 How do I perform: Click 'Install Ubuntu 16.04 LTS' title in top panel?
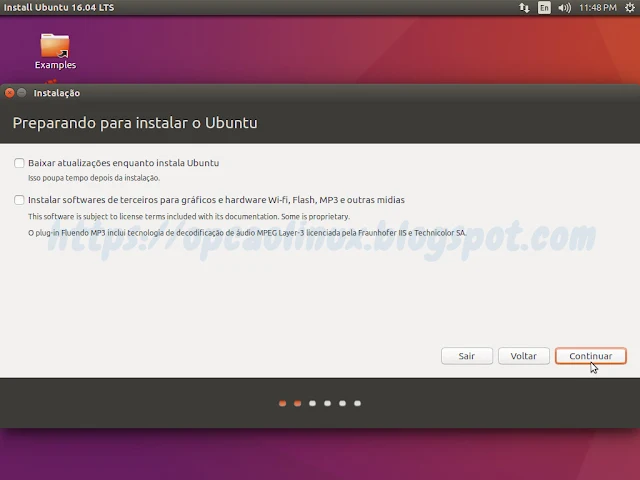tap(59, 7)
